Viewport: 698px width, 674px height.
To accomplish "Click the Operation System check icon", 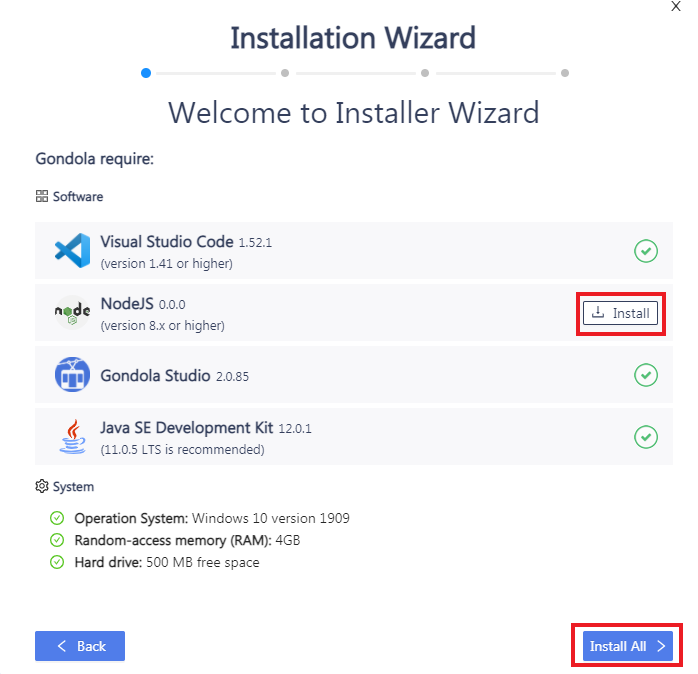I will 57,518.
